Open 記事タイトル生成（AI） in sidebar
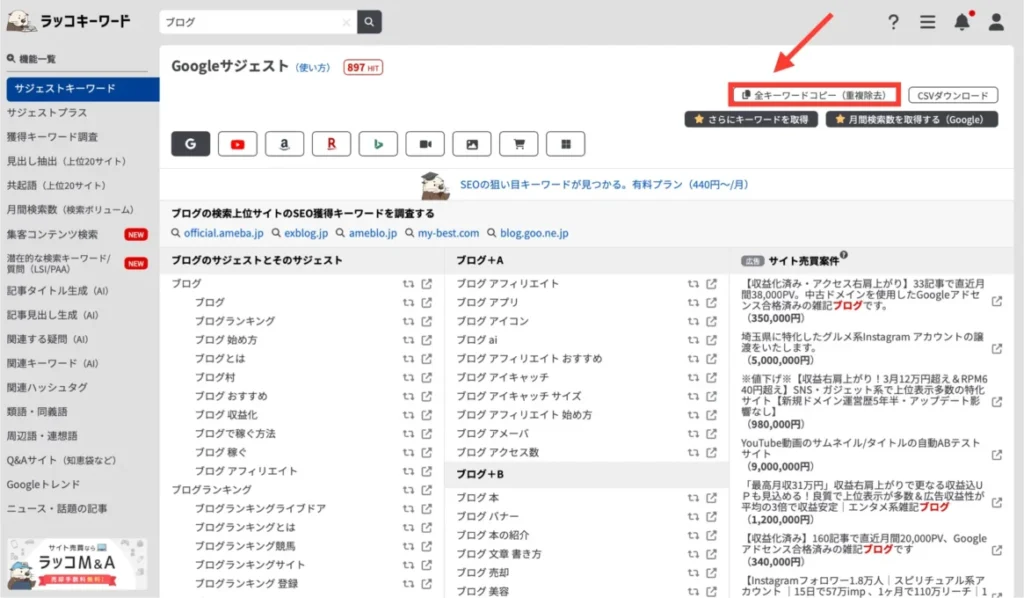This screenshot has width=1024, height=598. (x=57, y=291)
